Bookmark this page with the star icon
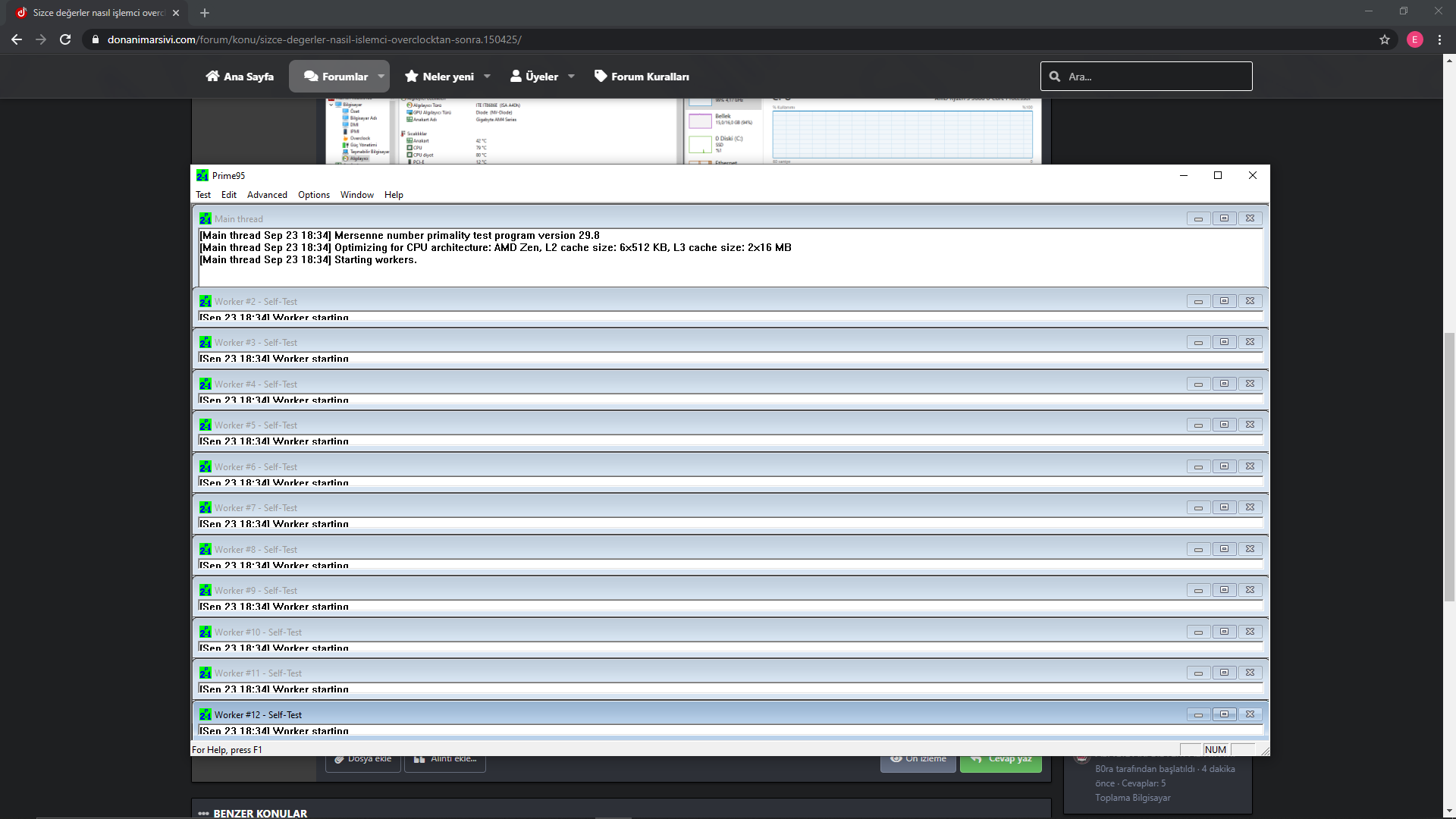1456x819 pixels. click(x=1385, y=39)
